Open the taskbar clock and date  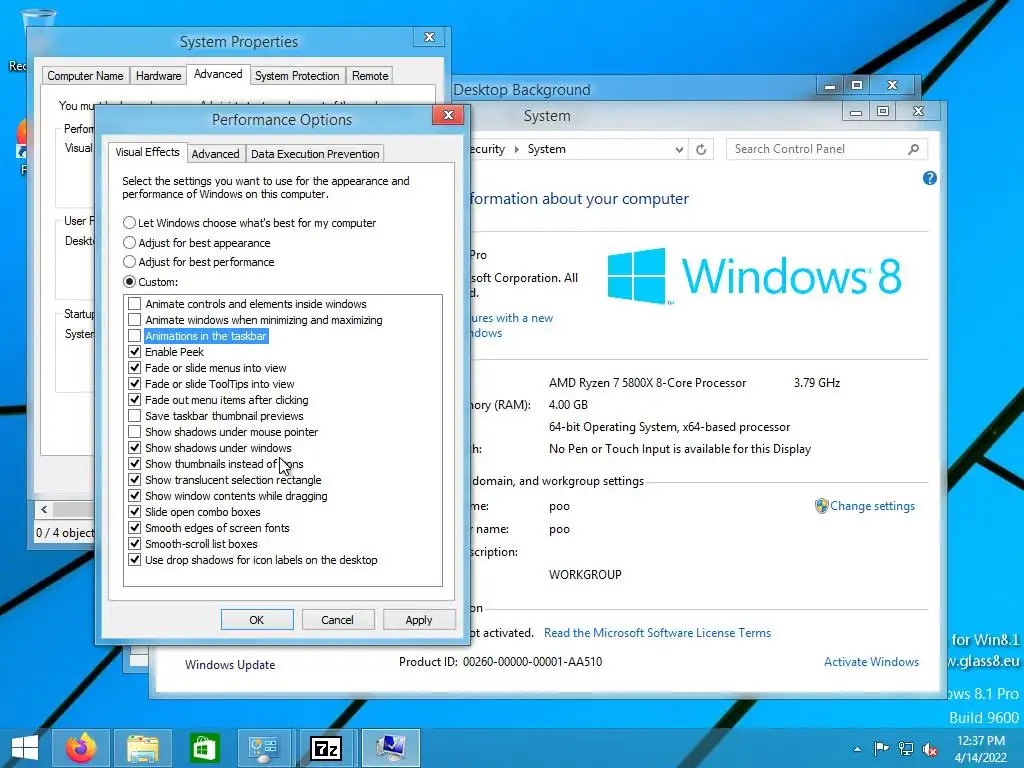(x=980, y=749)
